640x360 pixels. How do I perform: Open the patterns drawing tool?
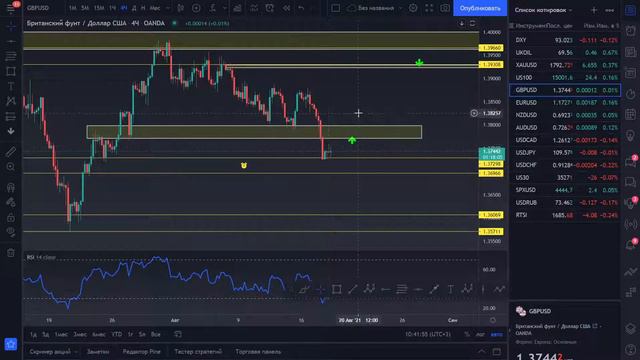(11, 101)
